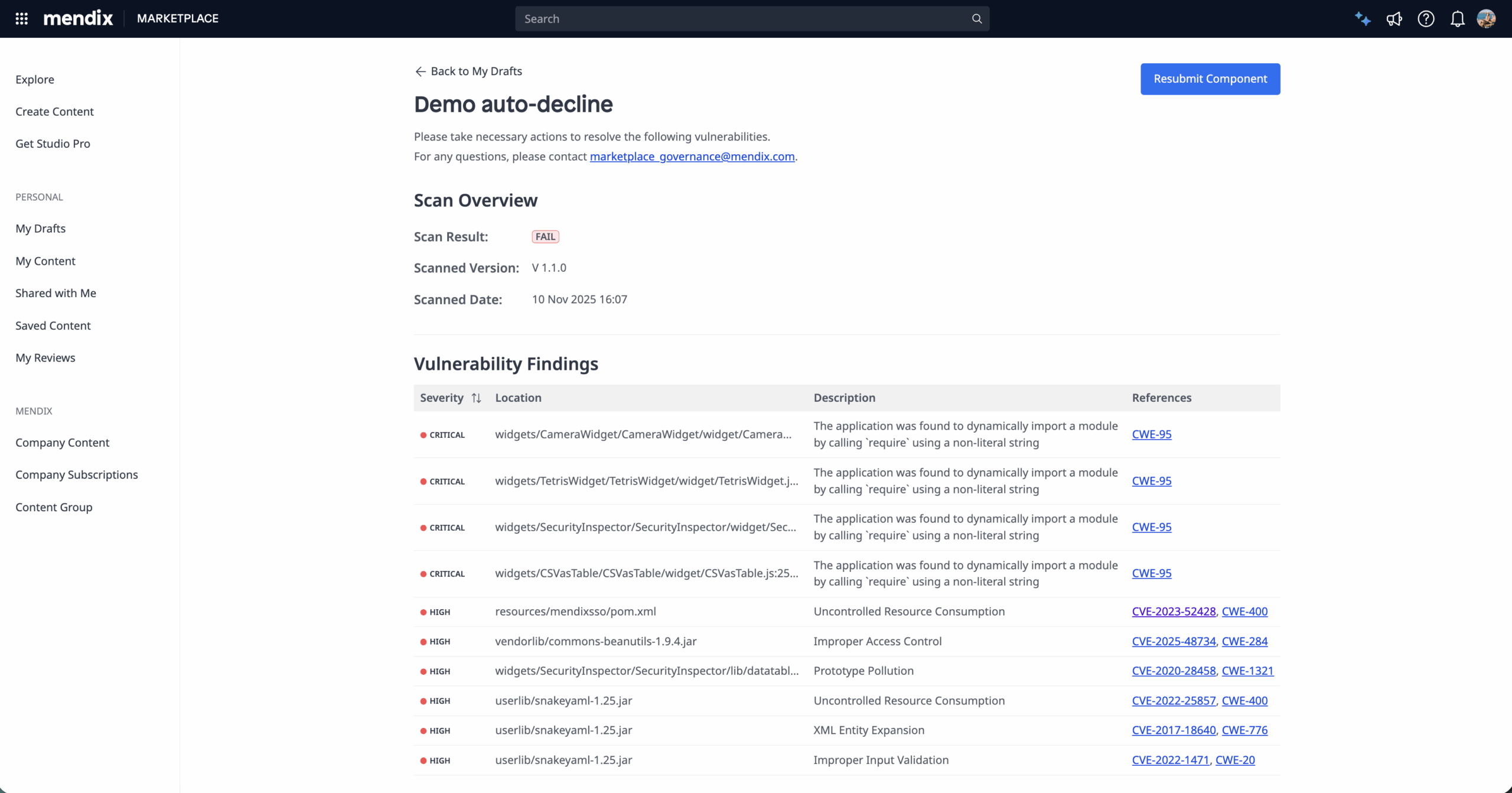Viewport: 1512px width, 793px height.
Task: Select My Drafts in the sidebar
Action: [40, 228]
